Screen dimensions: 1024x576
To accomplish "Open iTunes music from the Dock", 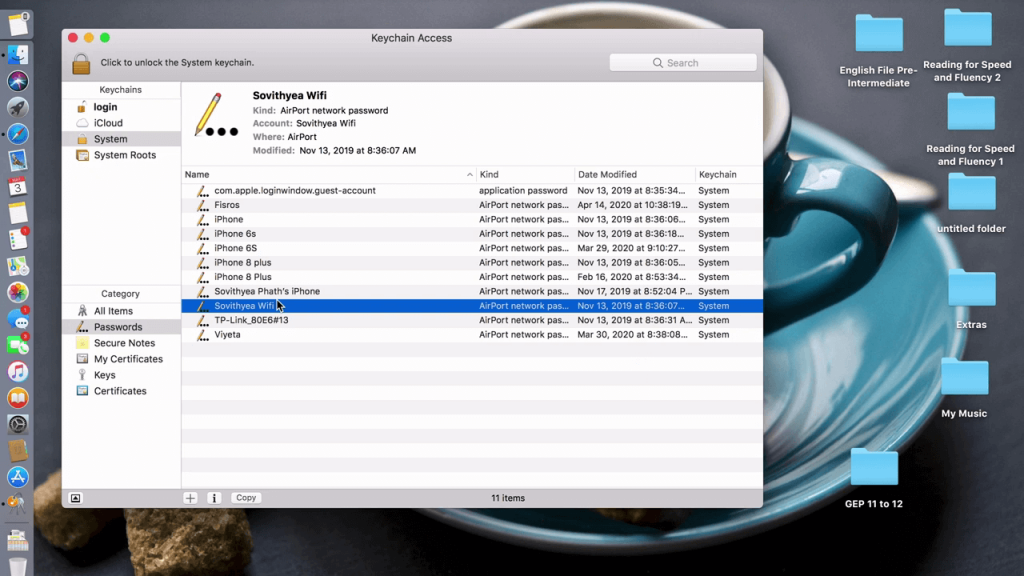I will (18, 372).
